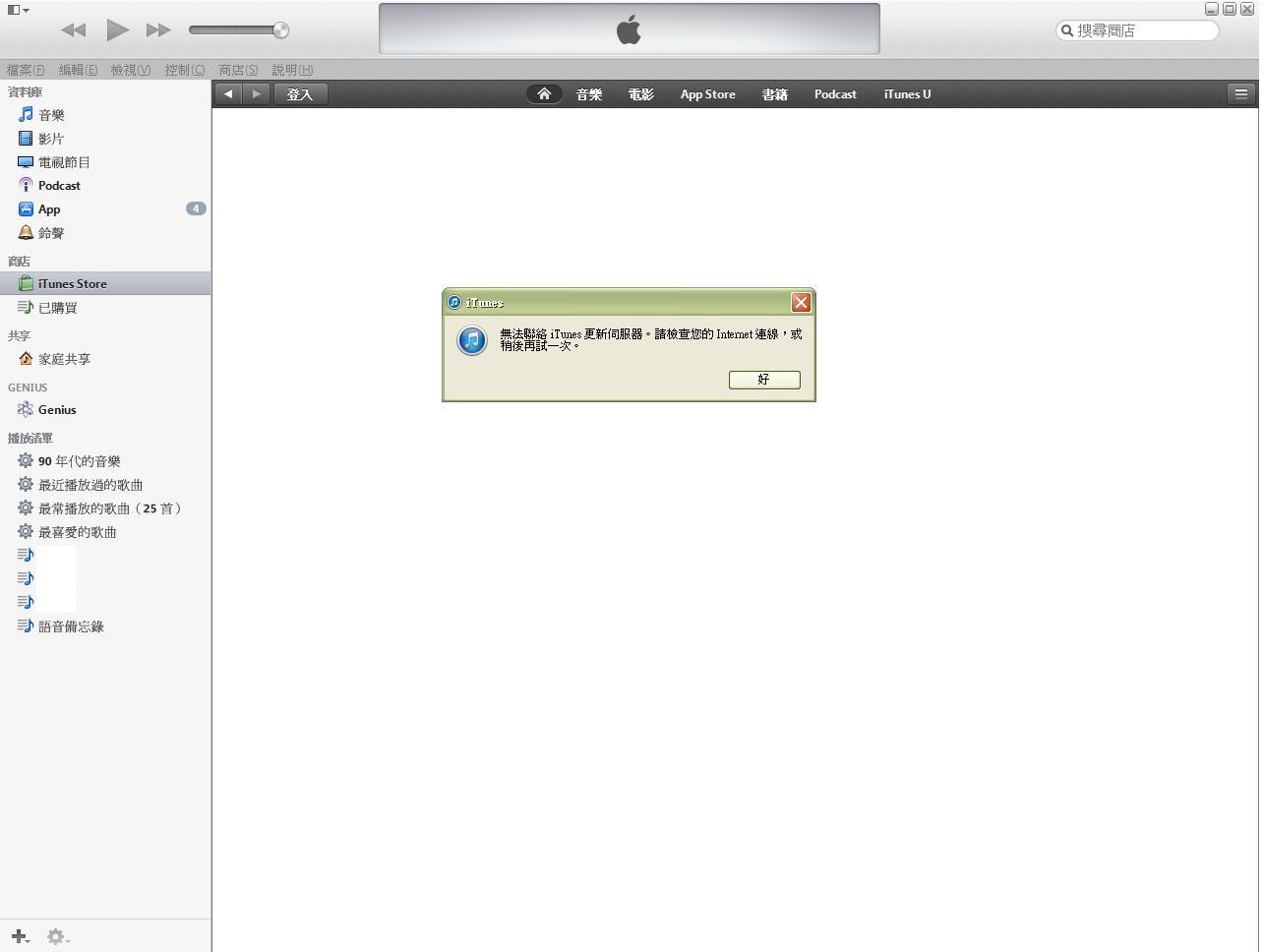Click the next track fast-forward button
The height and width of the screenshot is (952, 1264).
coord(158,30)
